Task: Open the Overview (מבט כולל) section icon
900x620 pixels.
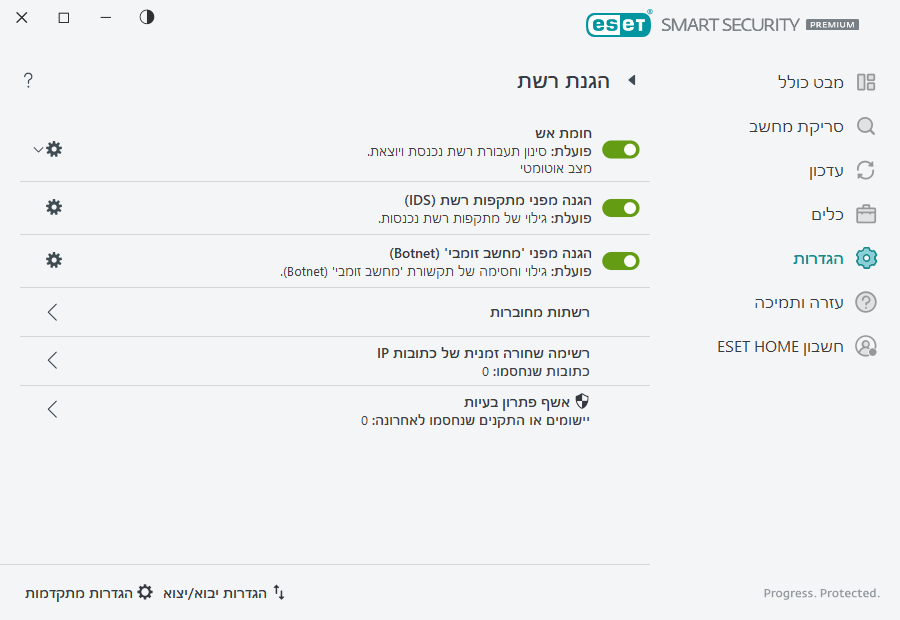Action: click(x=866, y=81)
